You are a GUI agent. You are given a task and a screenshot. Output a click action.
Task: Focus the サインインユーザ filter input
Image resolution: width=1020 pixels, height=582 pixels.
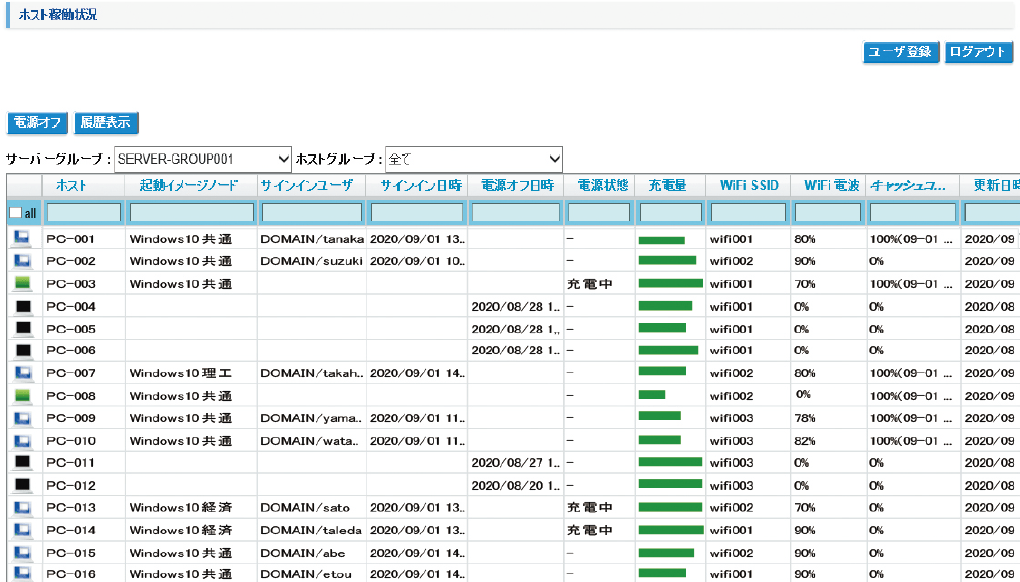click(312, 213)
